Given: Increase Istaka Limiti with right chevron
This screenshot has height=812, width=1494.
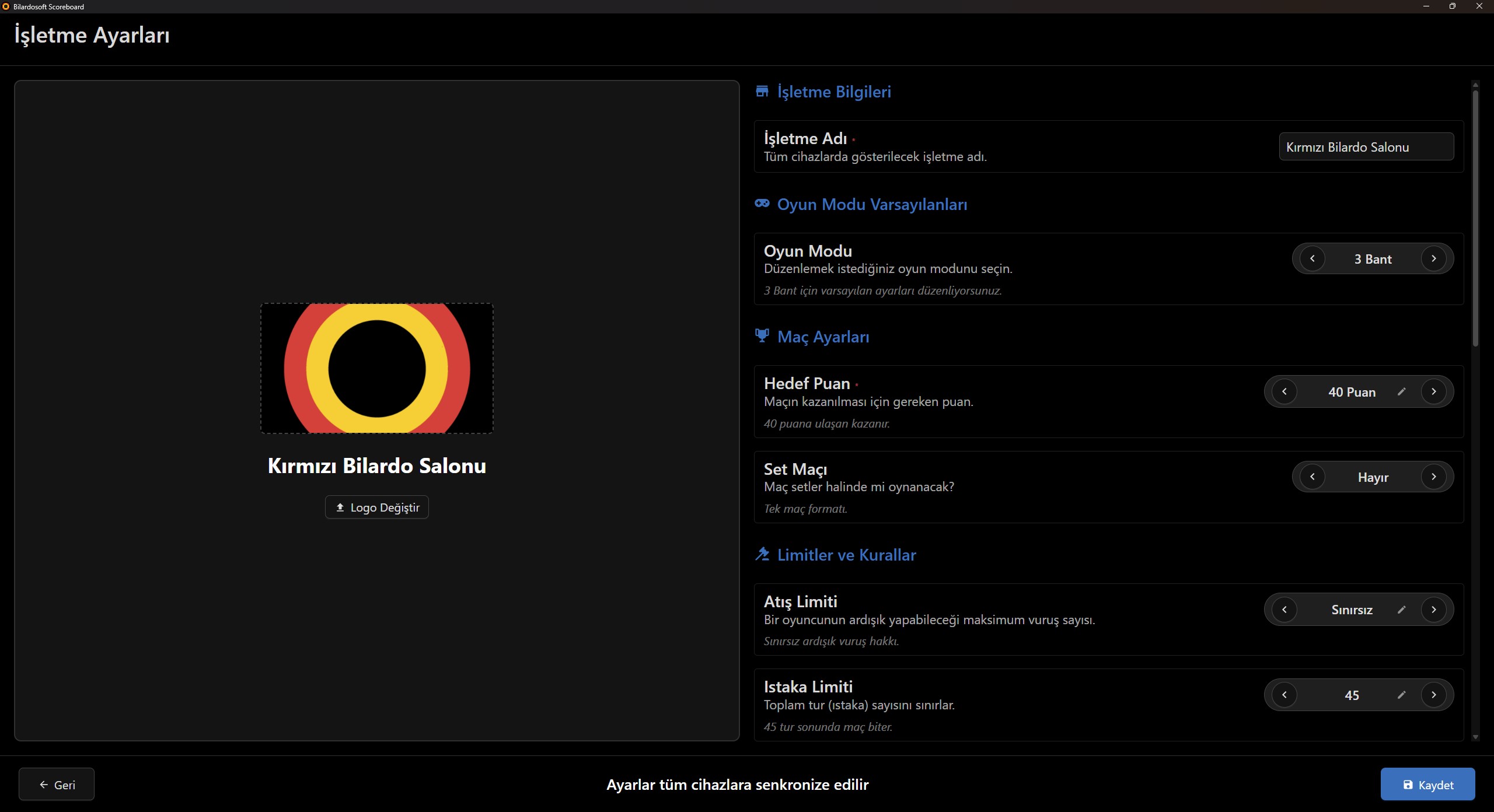Looking at the screenshot, I should 1433,695.
